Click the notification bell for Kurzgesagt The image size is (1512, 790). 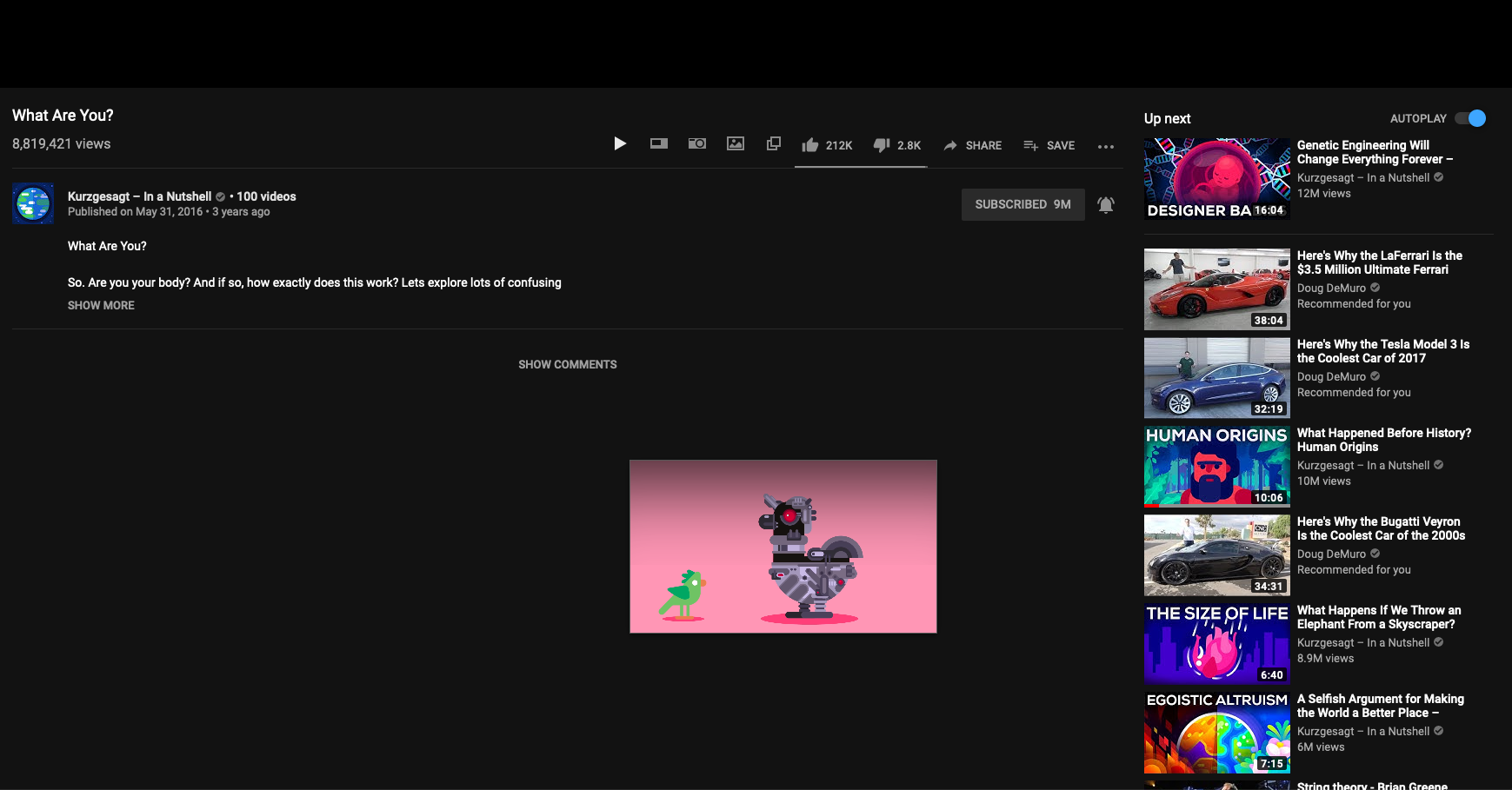[x=1105, y=204]
